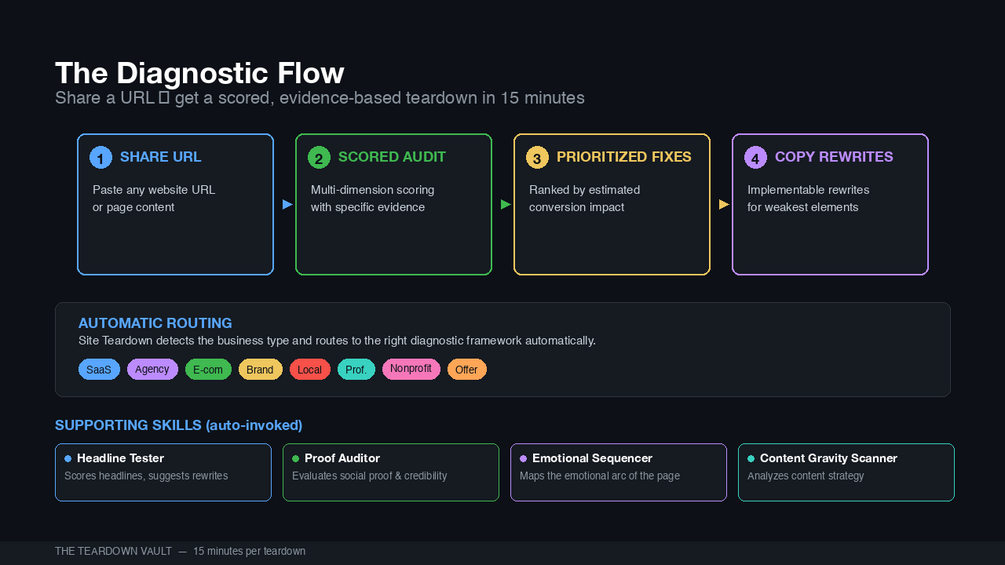Image resolution: width=1005 pixels, height=565 pixels.
Task: Click the yellow arrow after Prioritized Fixes
Action: tap(724, 204)
